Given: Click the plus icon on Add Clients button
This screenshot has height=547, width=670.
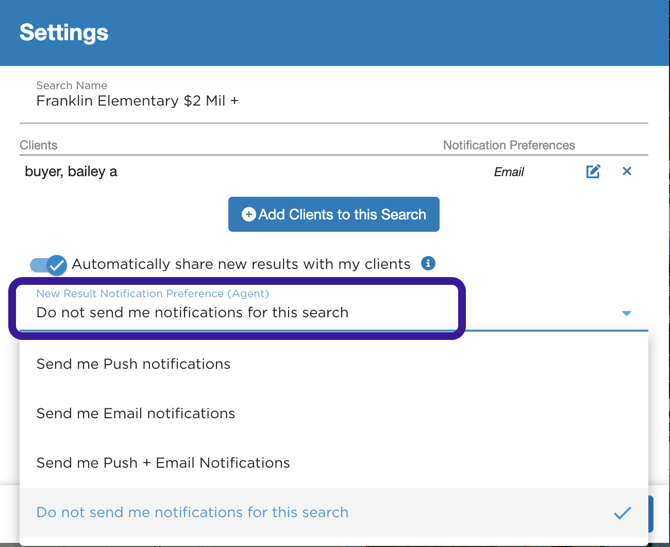Looking at the screenshot, I should 249,214.
